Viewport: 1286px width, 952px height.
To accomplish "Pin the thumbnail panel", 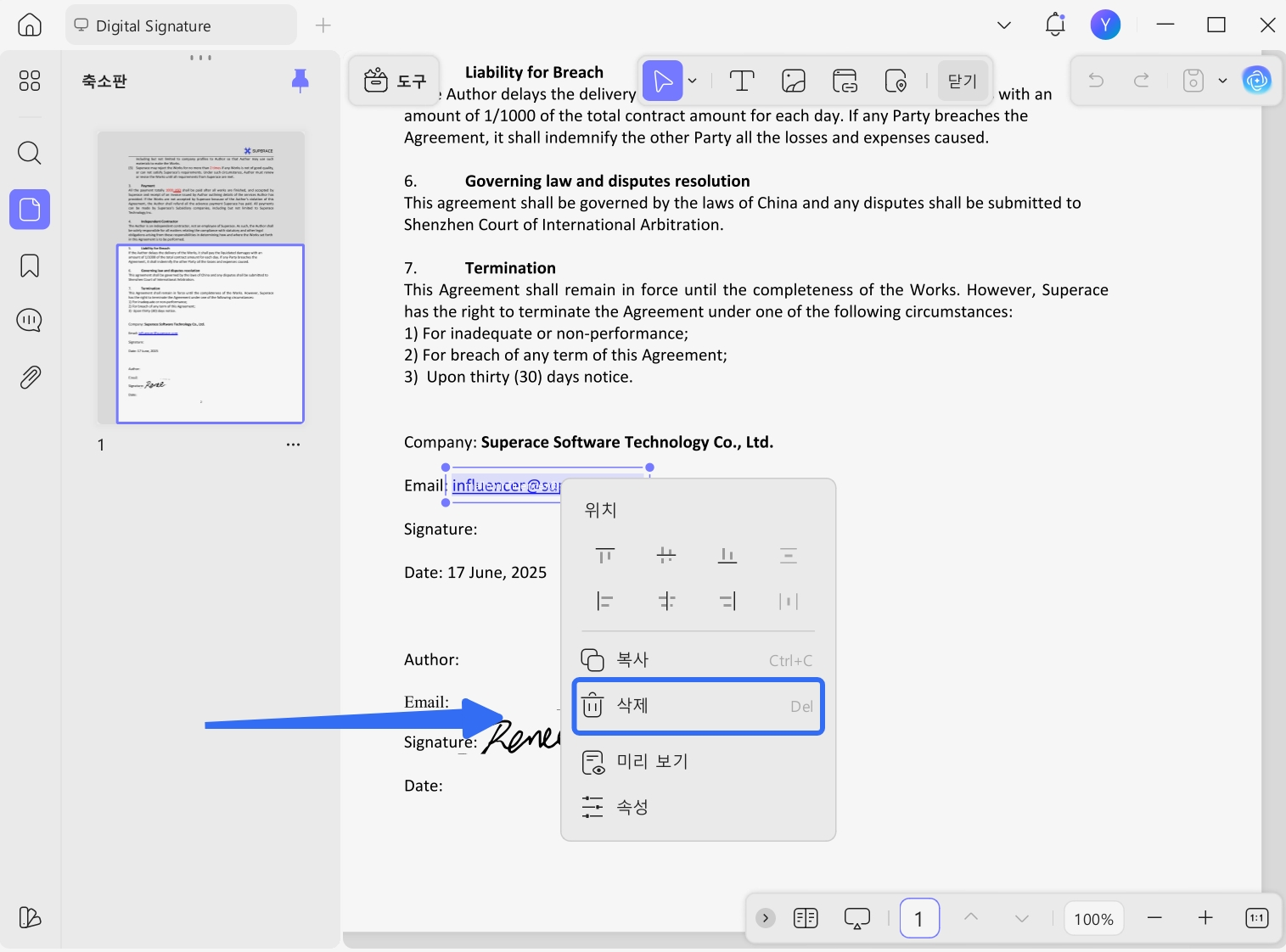I will pos(300,81).
